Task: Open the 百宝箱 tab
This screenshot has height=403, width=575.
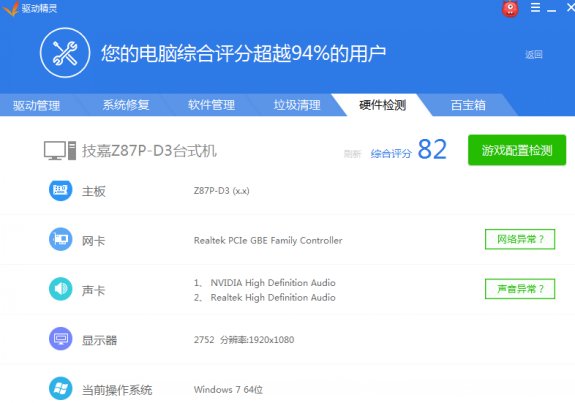Action: pos(468,105)
